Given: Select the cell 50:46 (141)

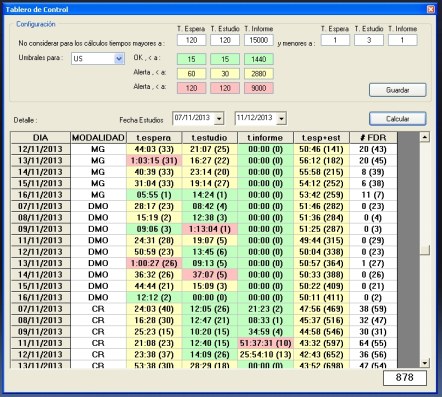Looking at the screenshot, I should (x=321, y=149).
